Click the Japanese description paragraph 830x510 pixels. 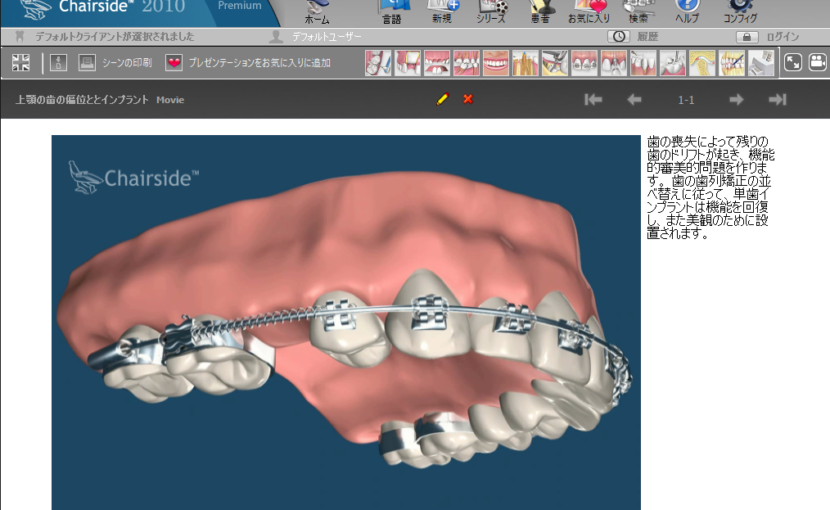coord(710,187)
